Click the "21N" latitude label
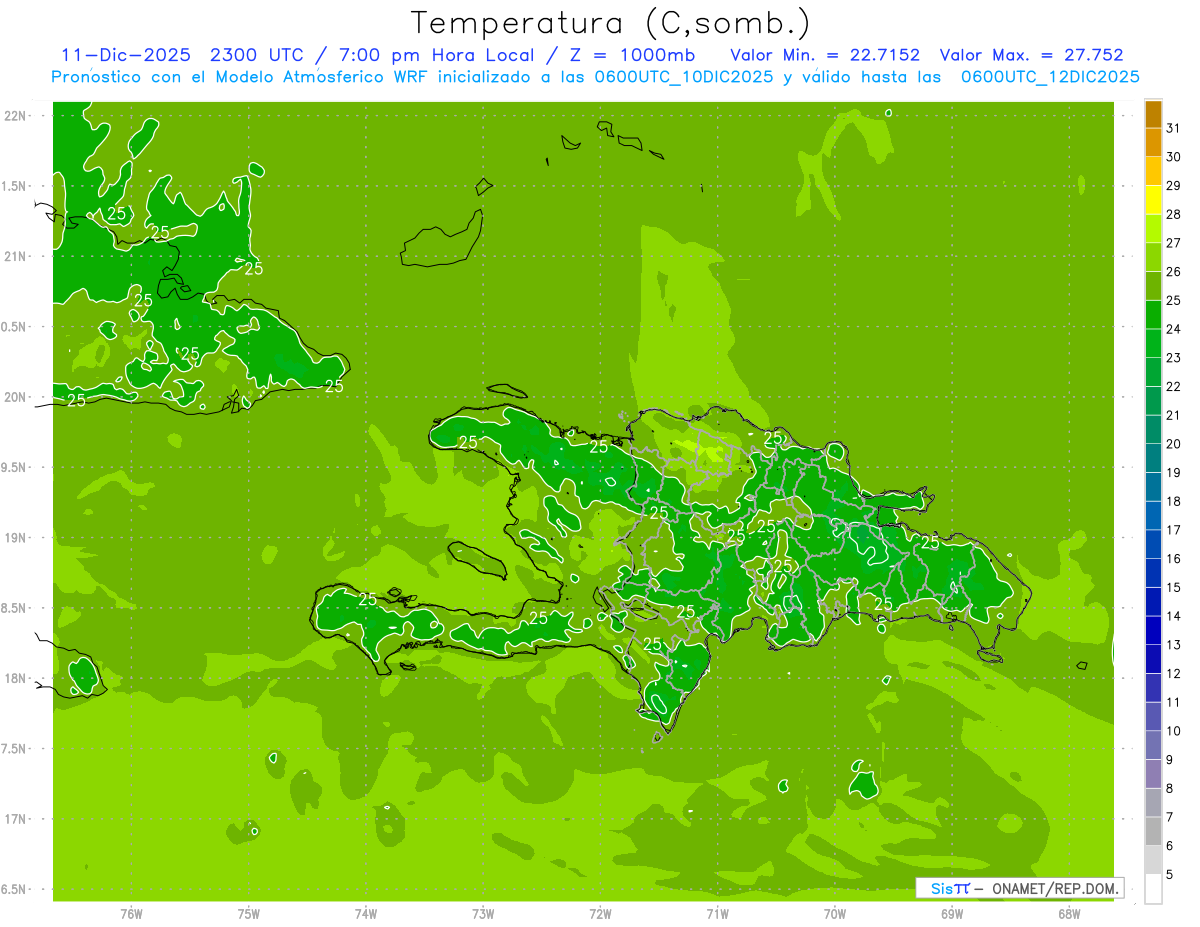 (x=16, y=256)
